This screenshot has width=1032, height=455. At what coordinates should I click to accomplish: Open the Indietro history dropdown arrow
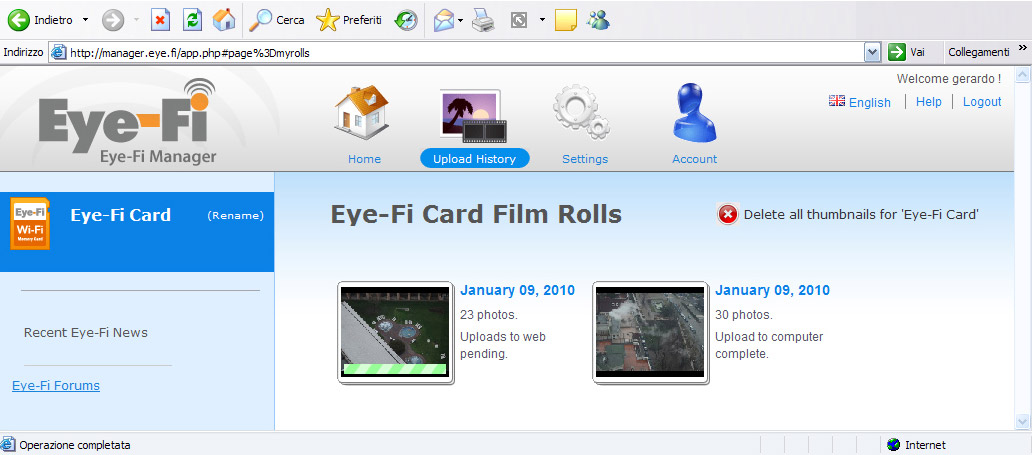85,20
